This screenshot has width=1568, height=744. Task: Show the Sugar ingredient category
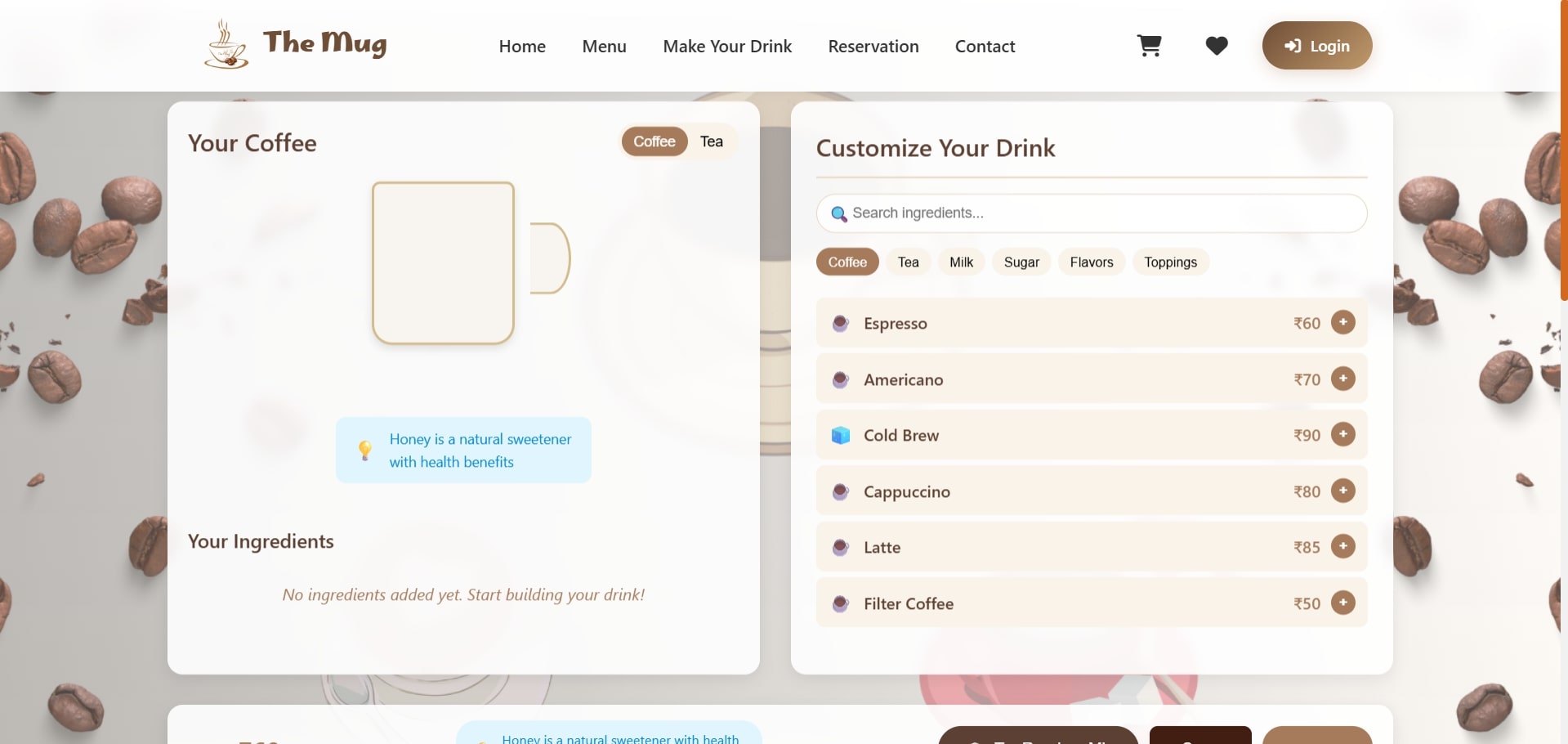coord(1021,262)
